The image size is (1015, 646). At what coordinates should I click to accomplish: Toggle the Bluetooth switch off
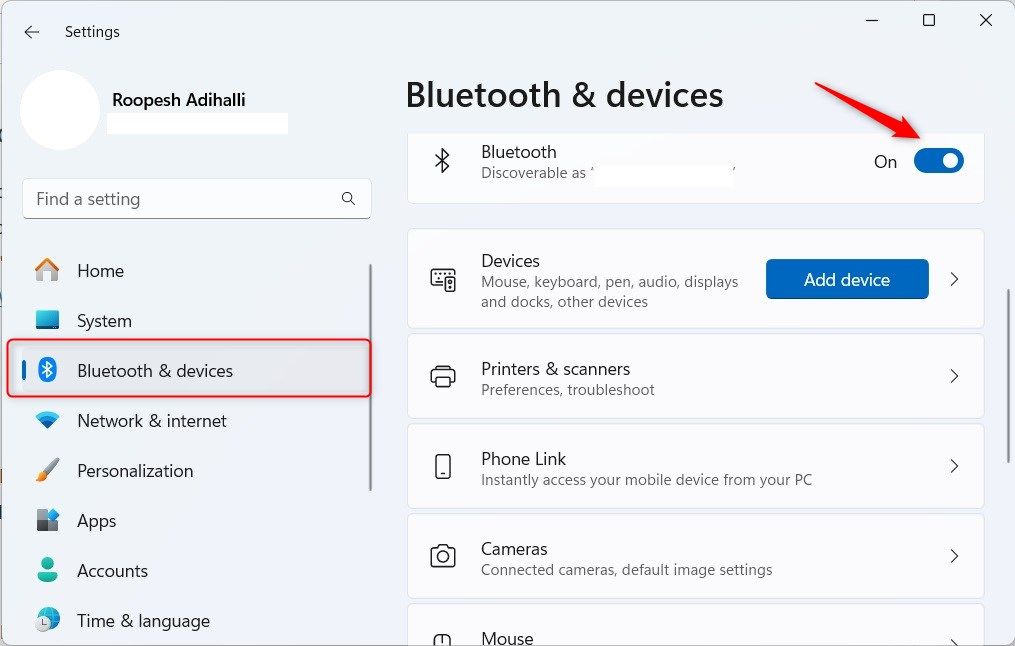tap(938, 160)
